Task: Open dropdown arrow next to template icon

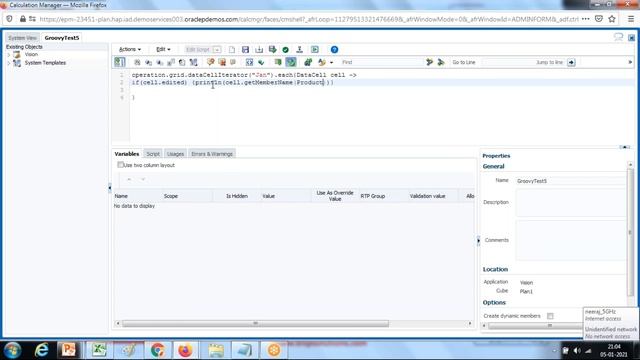Action: [x=331, y=62]
